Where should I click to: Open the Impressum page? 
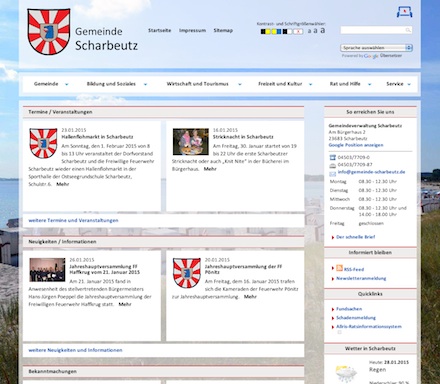pos(192,30)
